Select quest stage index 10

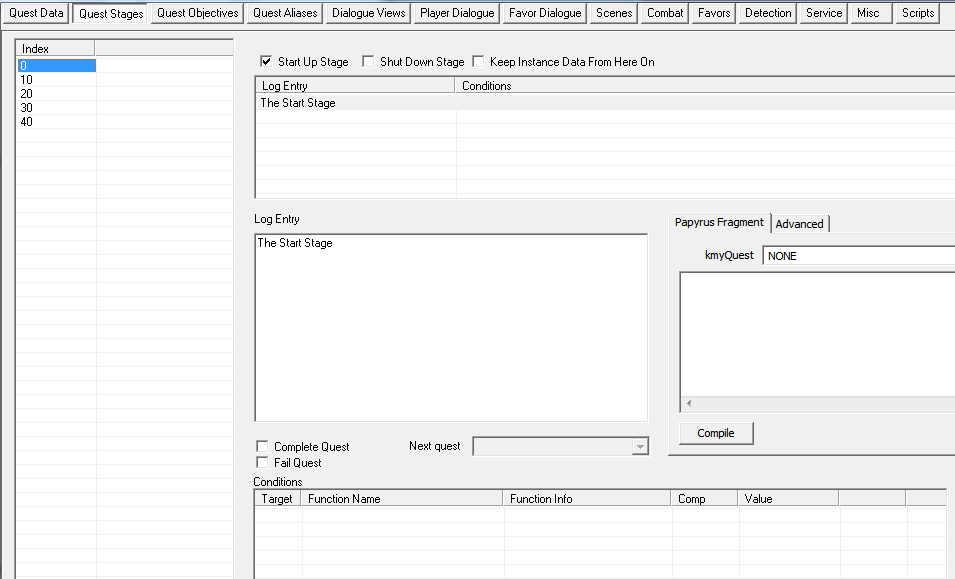27,80
